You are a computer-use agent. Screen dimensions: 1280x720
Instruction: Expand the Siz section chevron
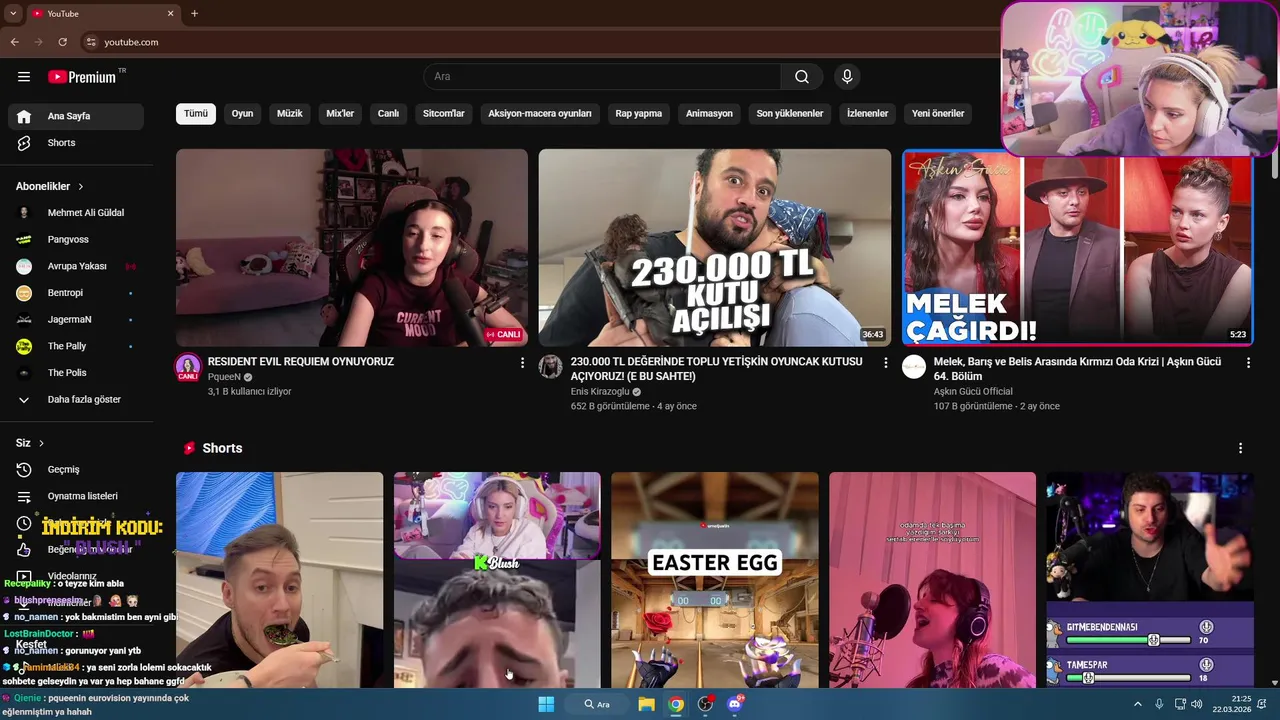(41, 443)
